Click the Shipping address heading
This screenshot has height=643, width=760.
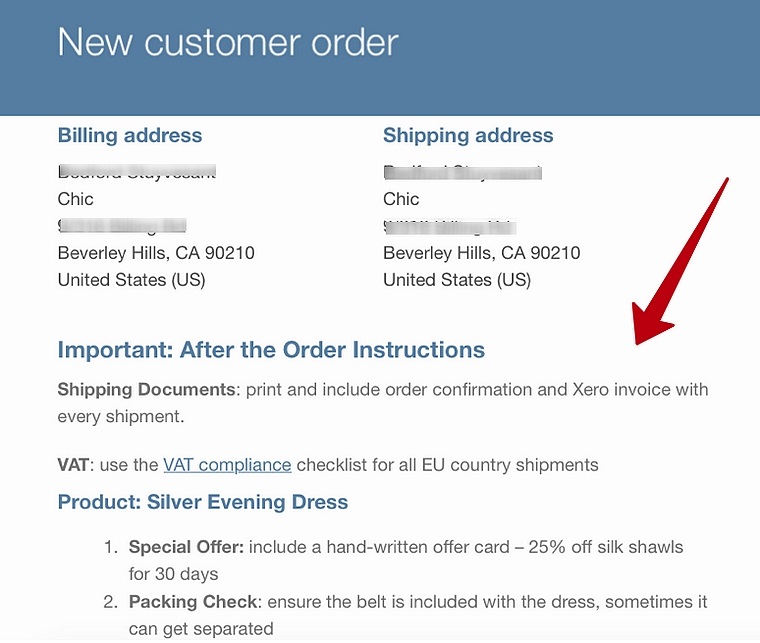[468, 136]
